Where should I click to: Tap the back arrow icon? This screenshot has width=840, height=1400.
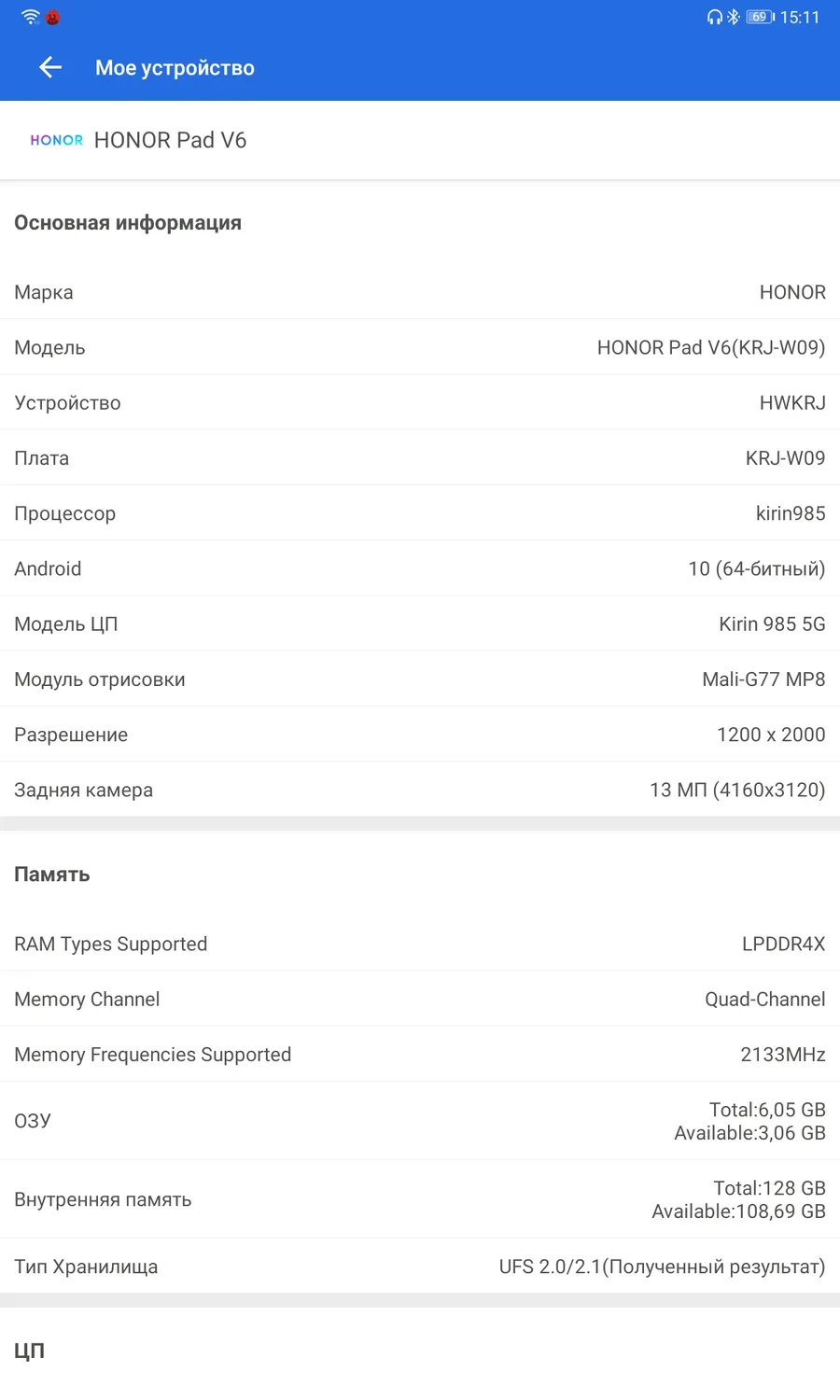[50, 67]
